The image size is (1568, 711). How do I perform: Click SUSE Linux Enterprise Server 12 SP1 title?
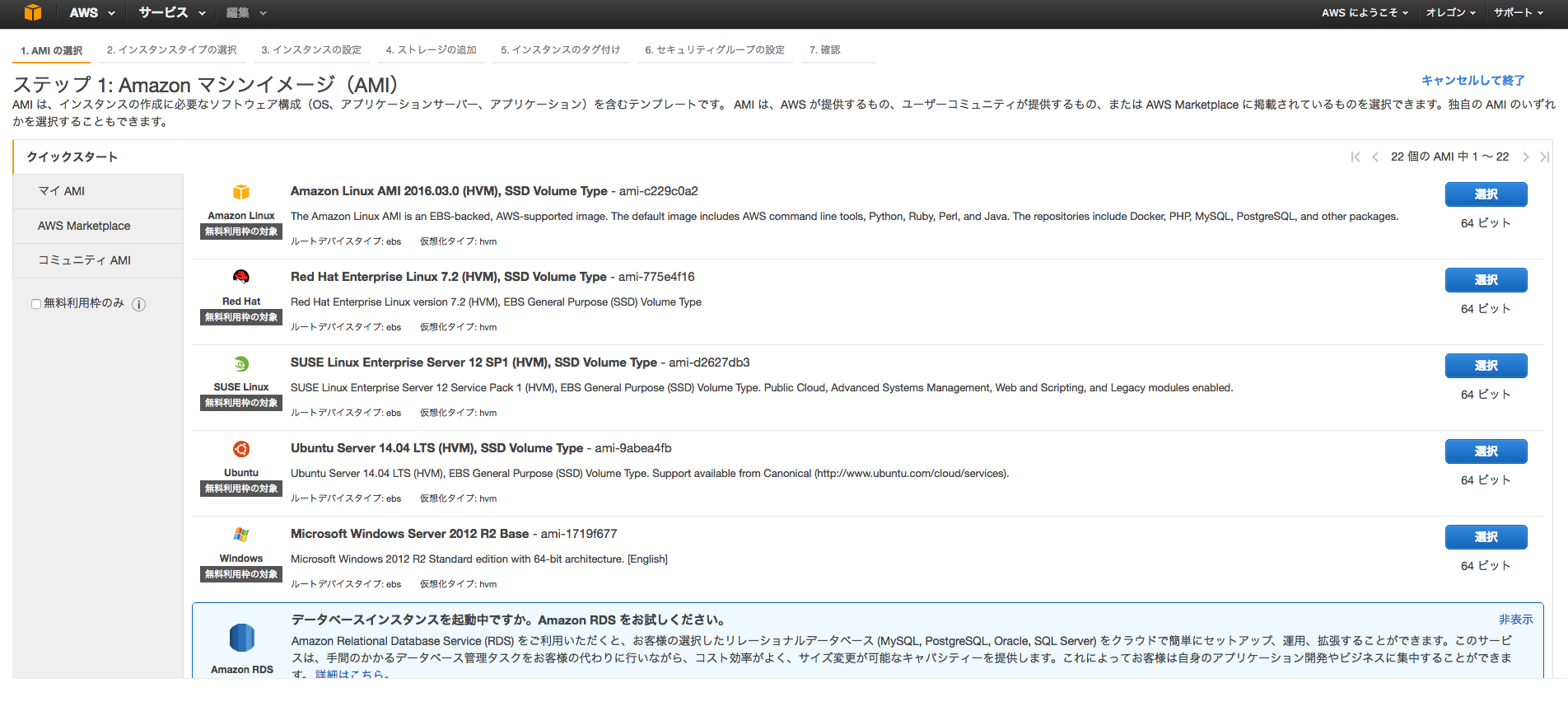click(x=474, y=363)
